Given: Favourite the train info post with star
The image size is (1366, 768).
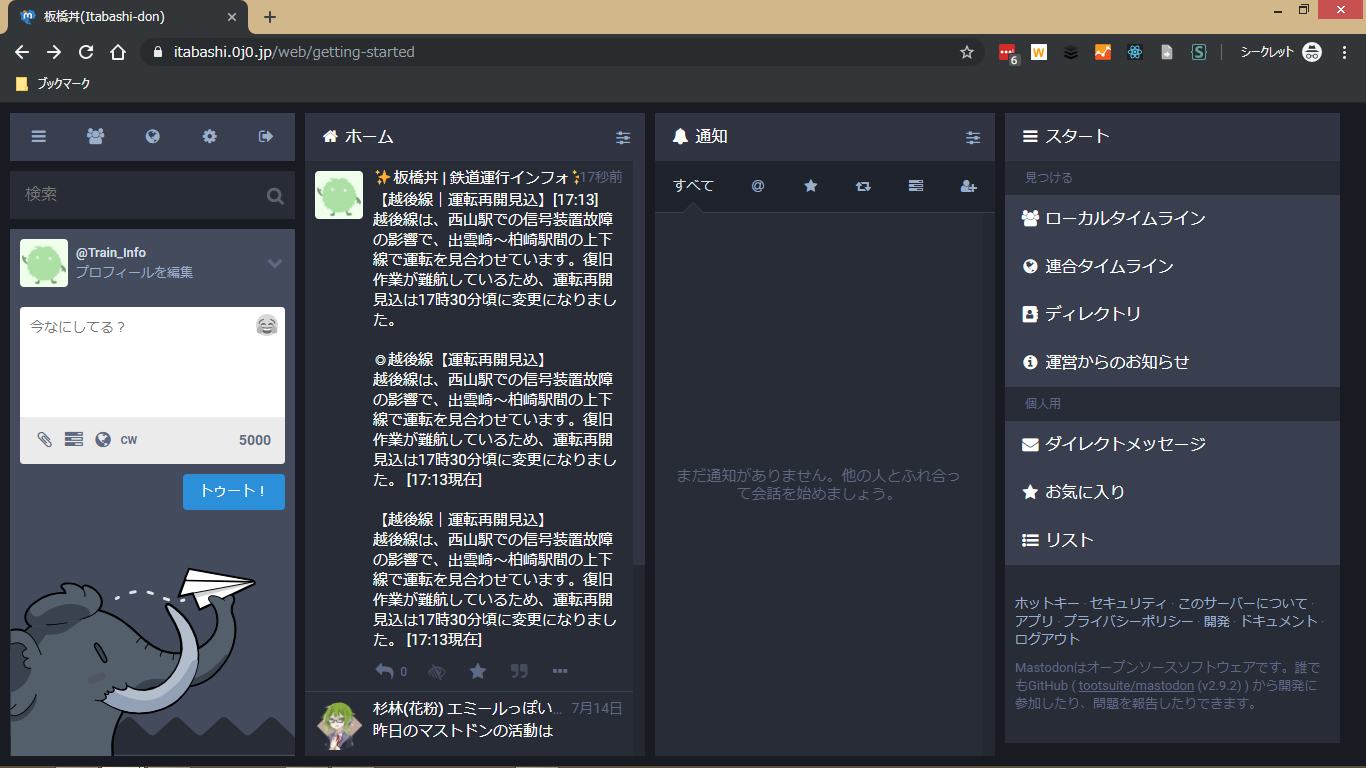Looking at the screenshot, I should coord(478,671).
